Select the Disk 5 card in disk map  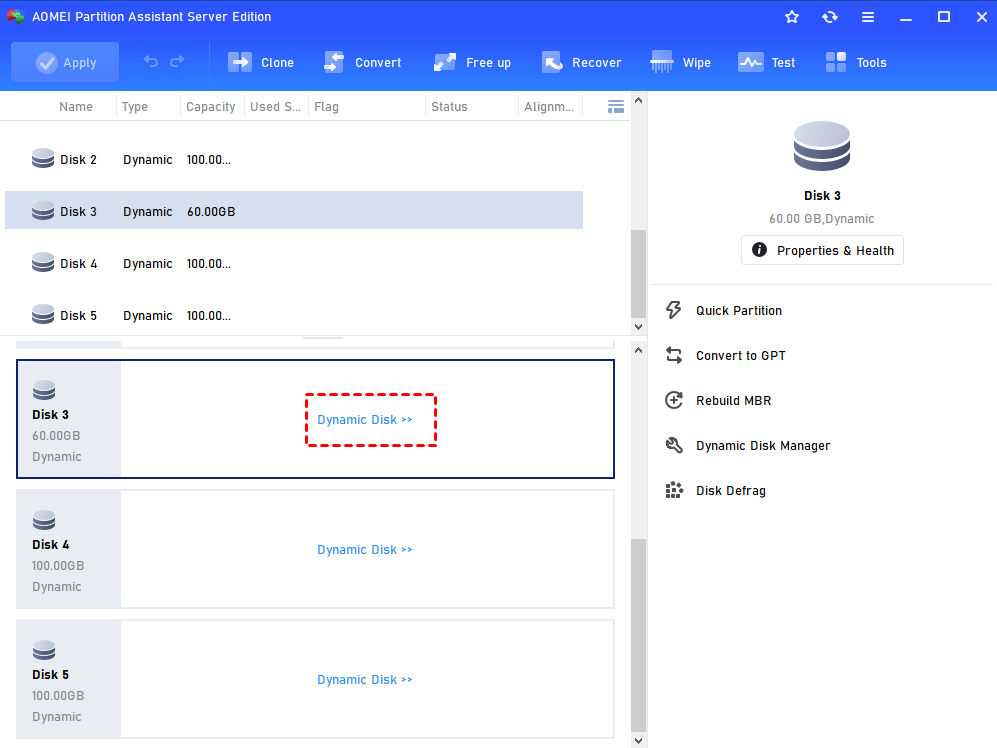[x=315, y=679]
